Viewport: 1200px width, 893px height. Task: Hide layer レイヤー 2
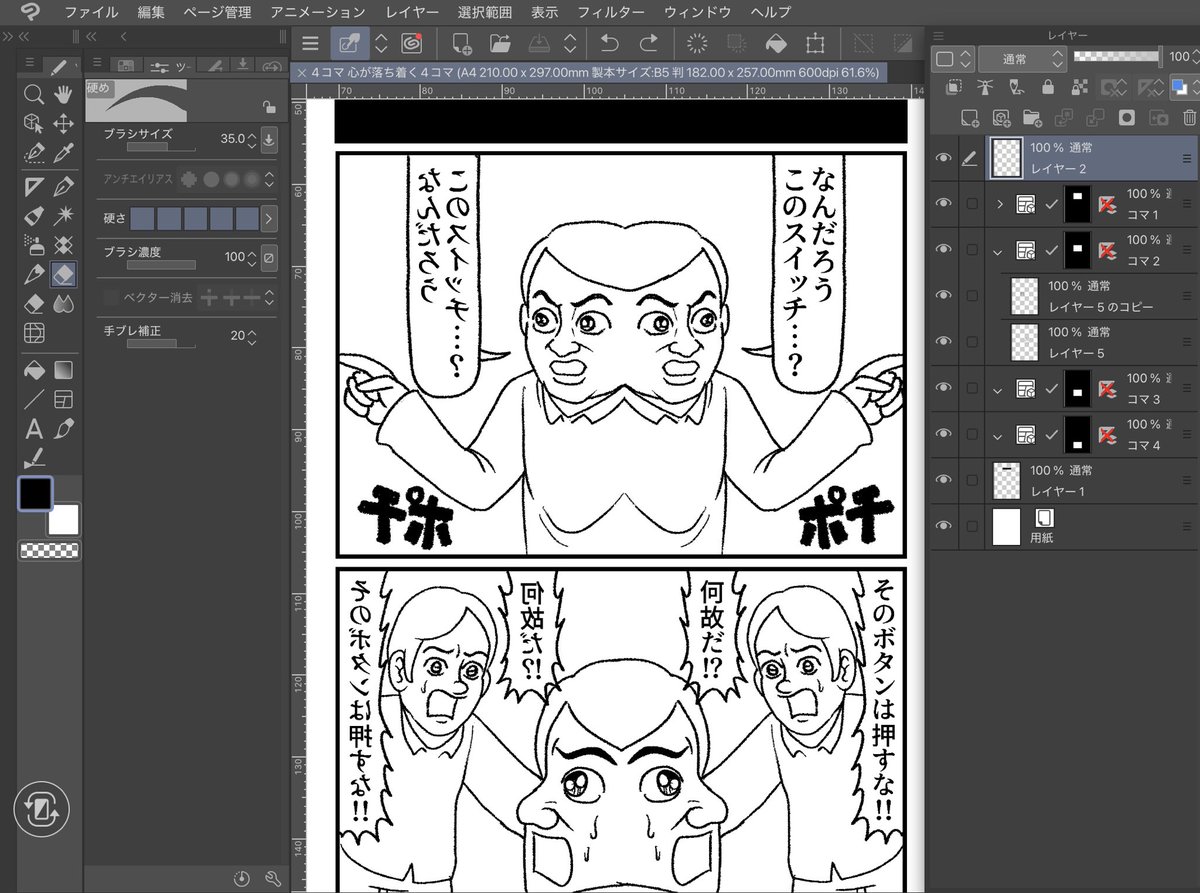943,158
